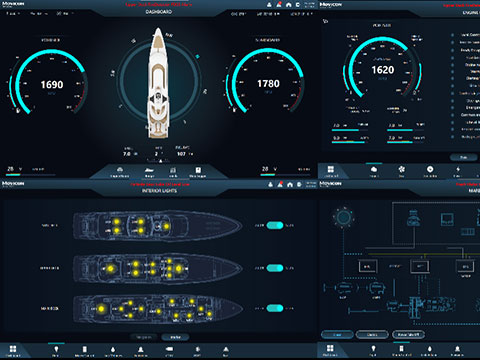Image resolution: width=480 pixels, height=360 pixels.
Task: Select circular compass node in Map diagram
Action: tap(343, 218)
